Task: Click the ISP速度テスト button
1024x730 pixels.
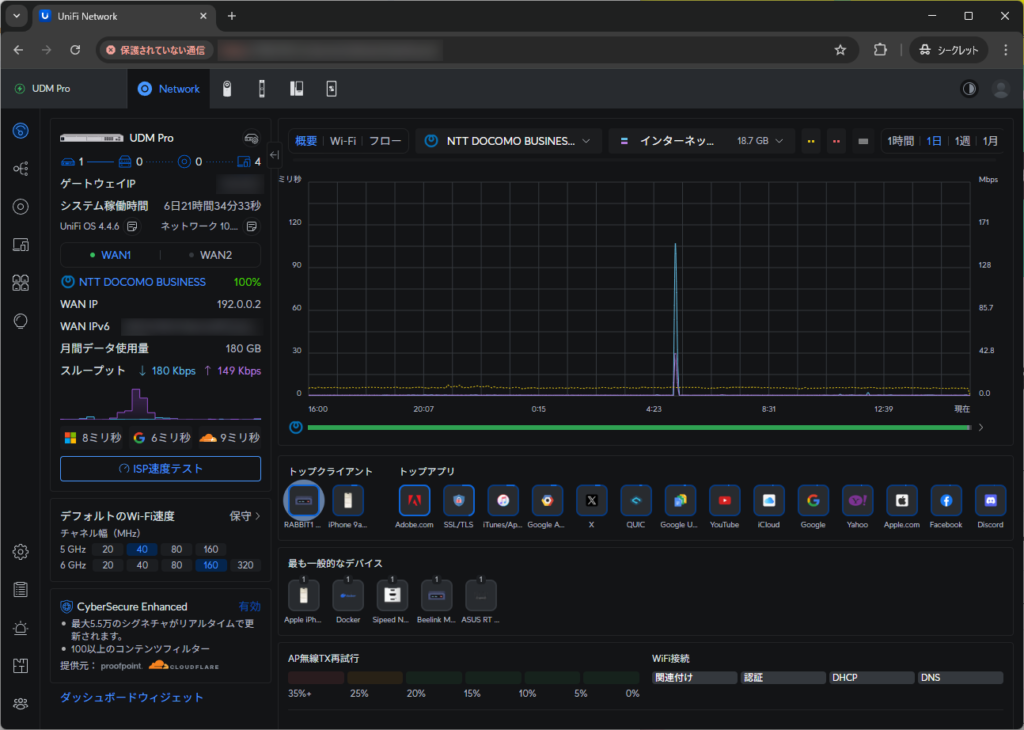Action: [160, 468]
